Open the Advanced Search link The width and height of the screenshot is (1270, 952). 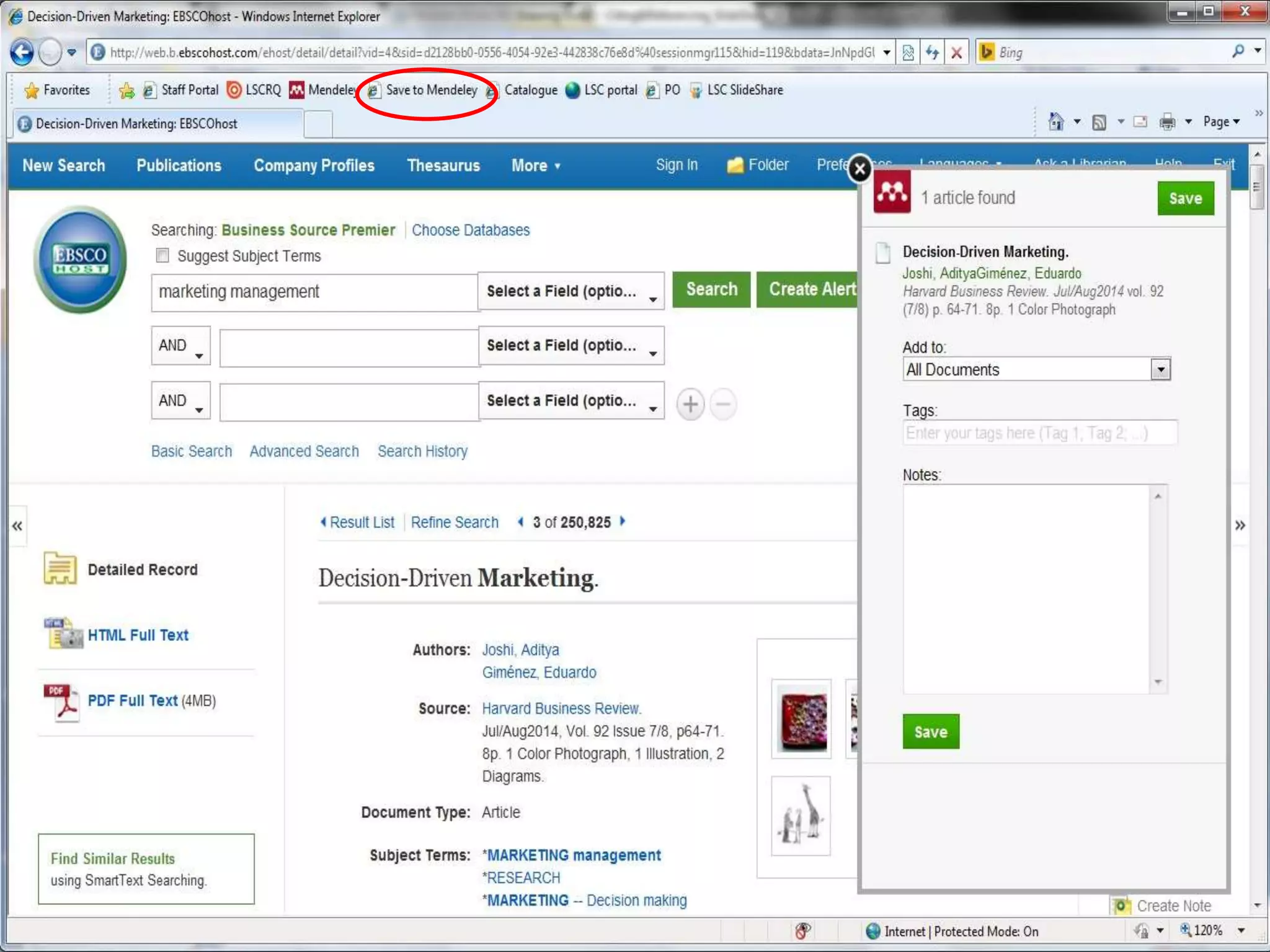304,451
